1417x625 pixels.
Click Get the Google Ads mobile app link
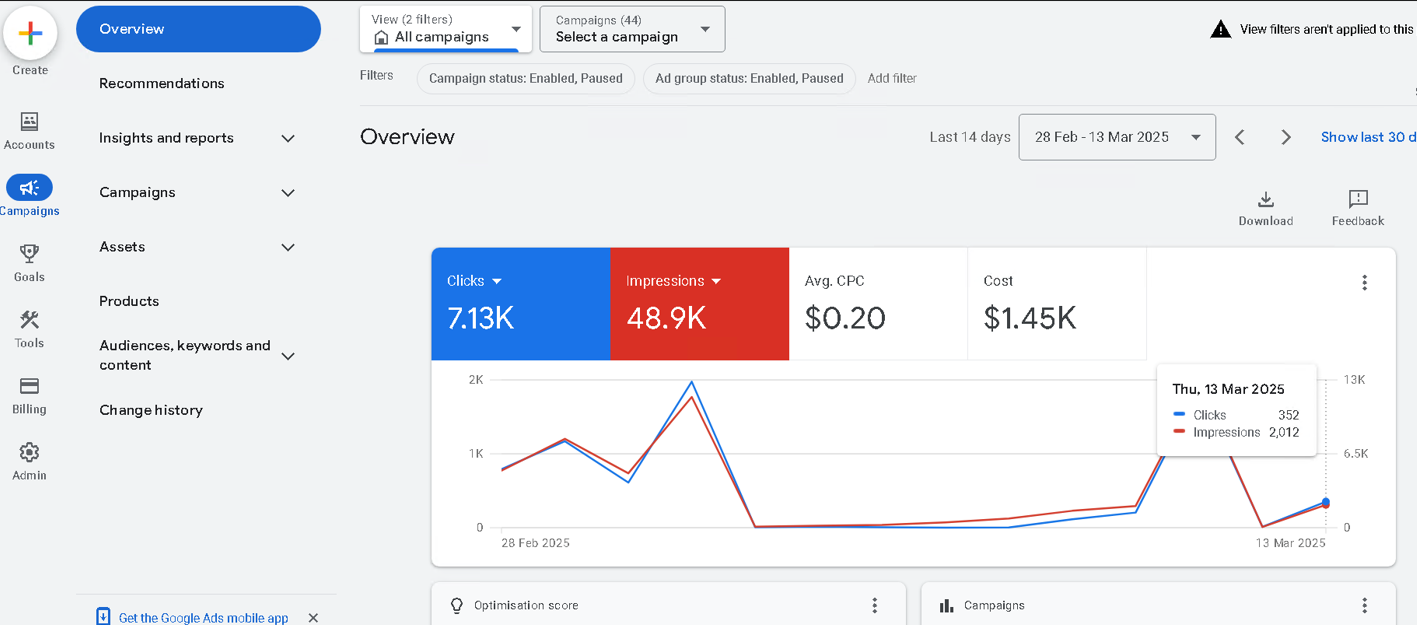coord(203,618)
